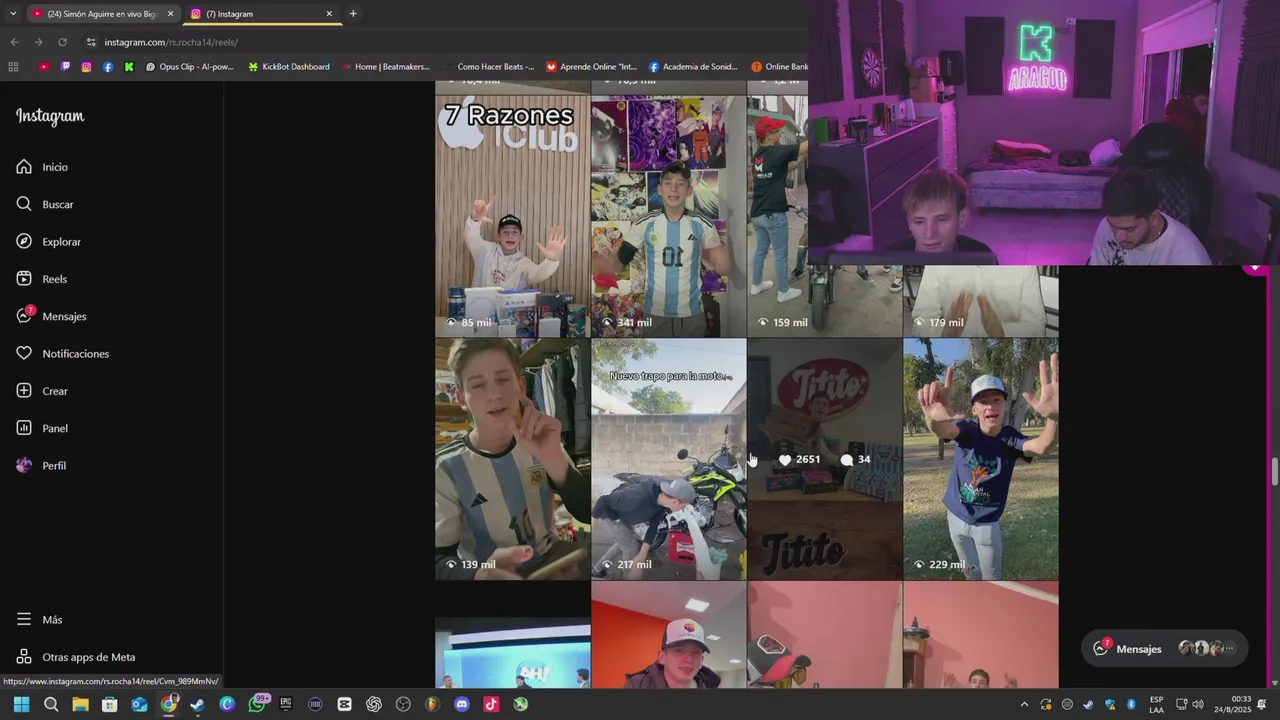Open Buscar search in Instagram sidebar
Screen dimensions: 1280x720
pos(45,204)
